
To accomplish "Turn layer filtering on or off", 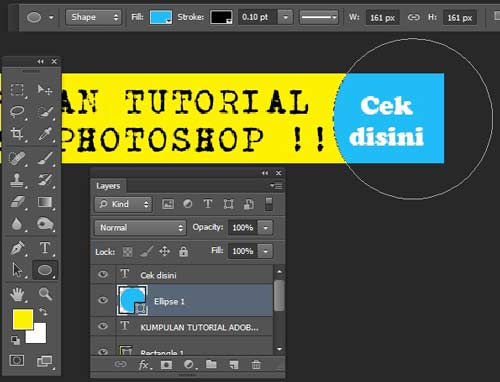I will pyautogui.click(x=268, y=204).
